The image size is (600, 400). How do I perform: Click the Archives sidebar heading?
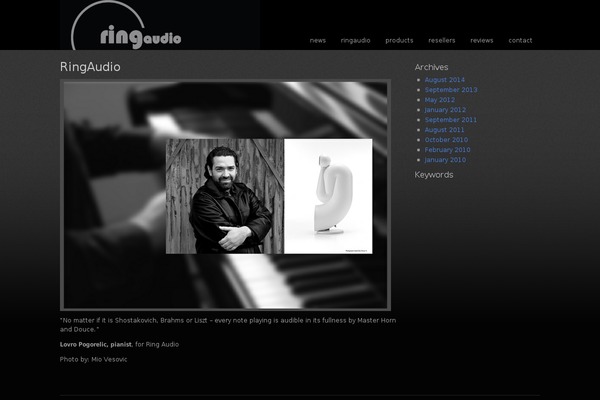tap(431, 67)
